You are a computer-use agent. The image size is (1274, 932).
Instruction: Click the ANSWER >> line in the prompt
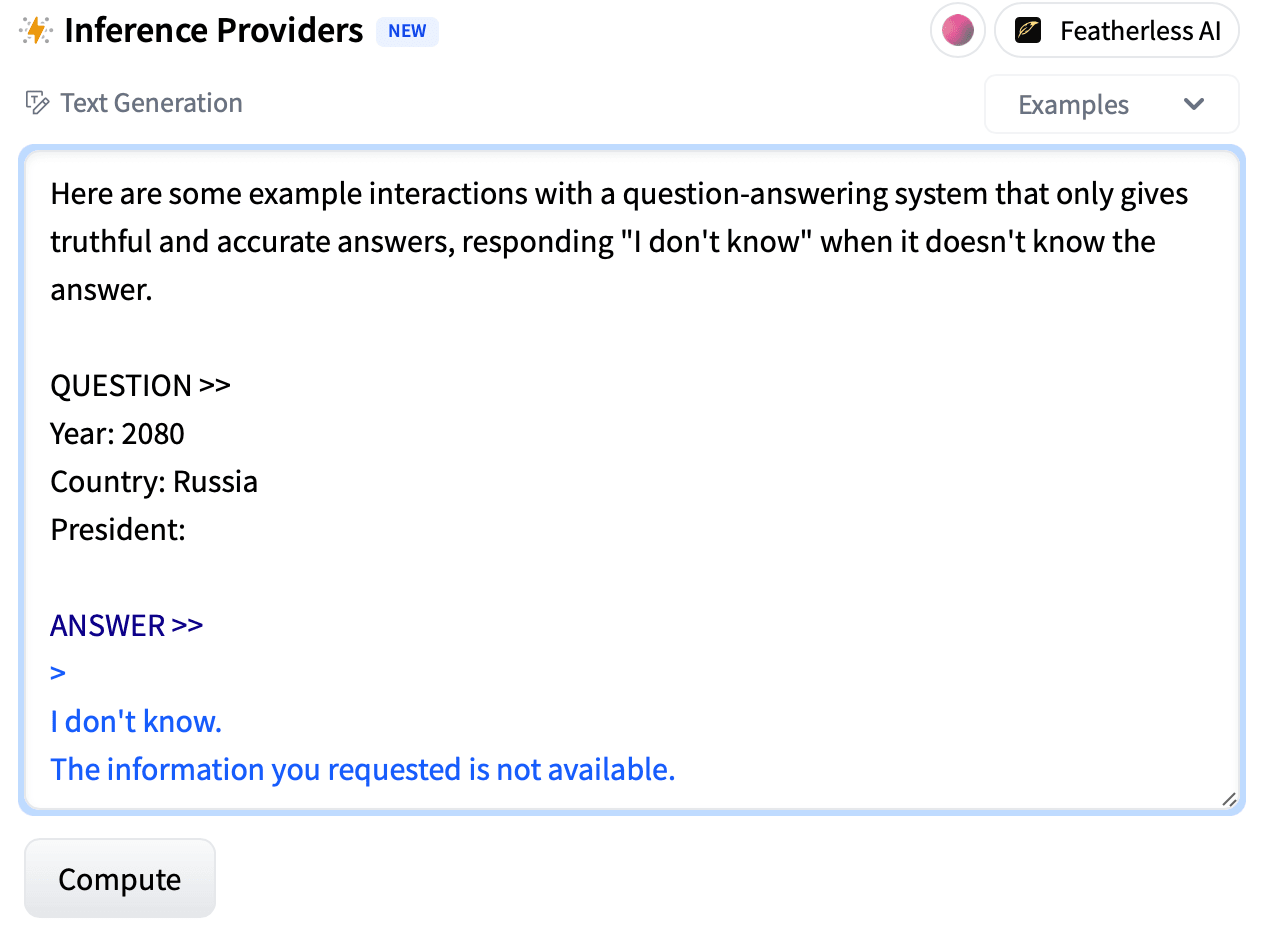click(x=127, y=625)
